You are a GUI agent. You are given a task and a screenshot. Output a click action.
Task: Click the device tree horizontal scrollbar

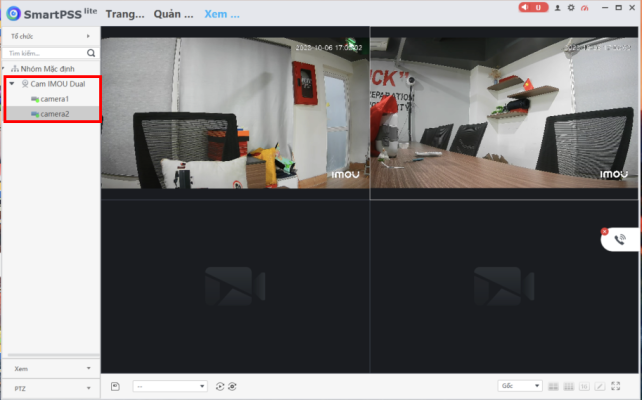(x=53, y=355)
